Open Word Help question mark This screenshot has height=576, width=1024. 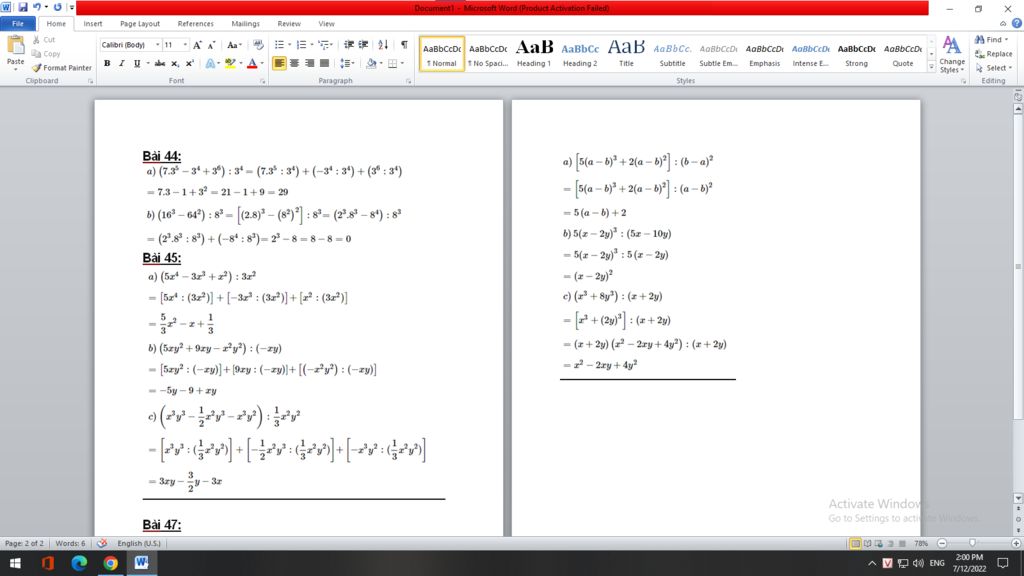click(1016, 24)
